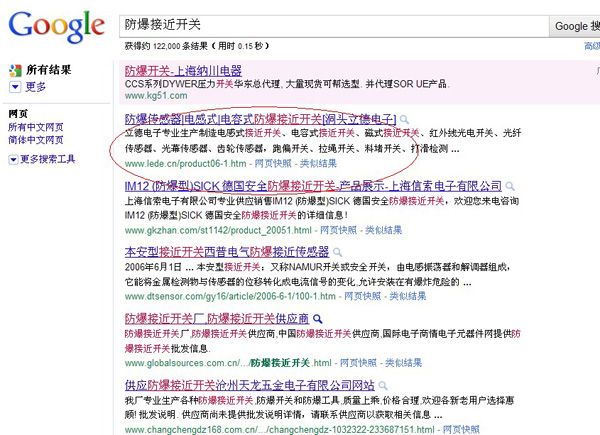Expand 更多搜索工具 arrow
Viewport: 600px width, 435px height.
pos(13,159)
